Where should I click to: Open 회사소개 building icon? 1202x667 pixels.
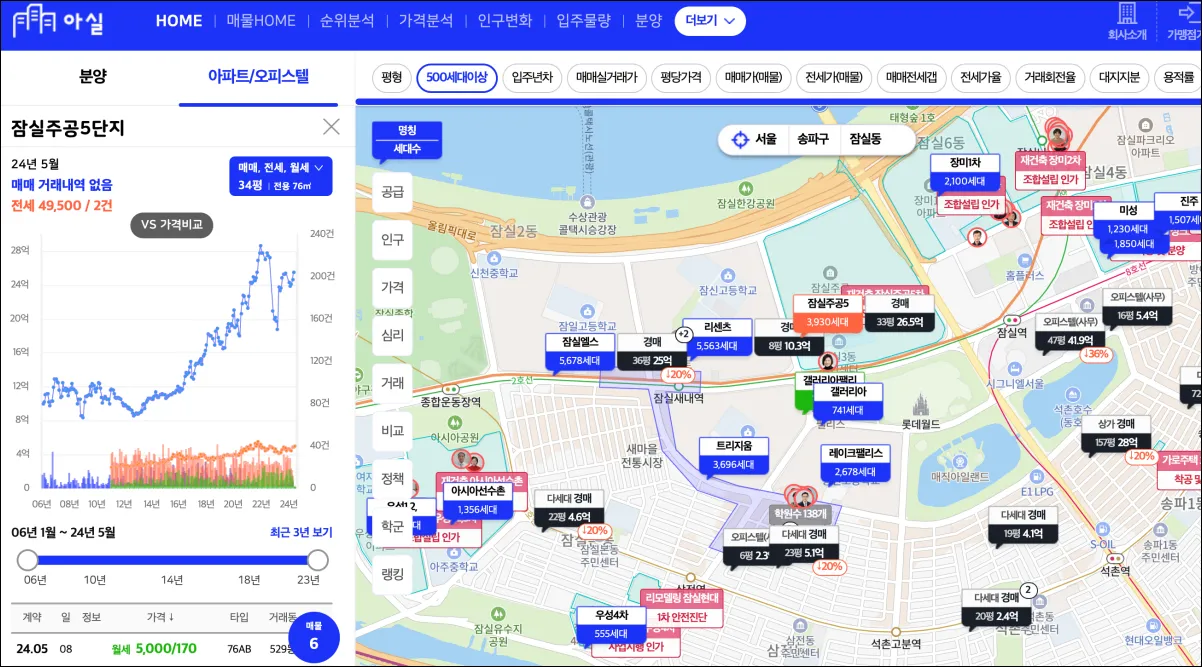(x=1127, y=14)
